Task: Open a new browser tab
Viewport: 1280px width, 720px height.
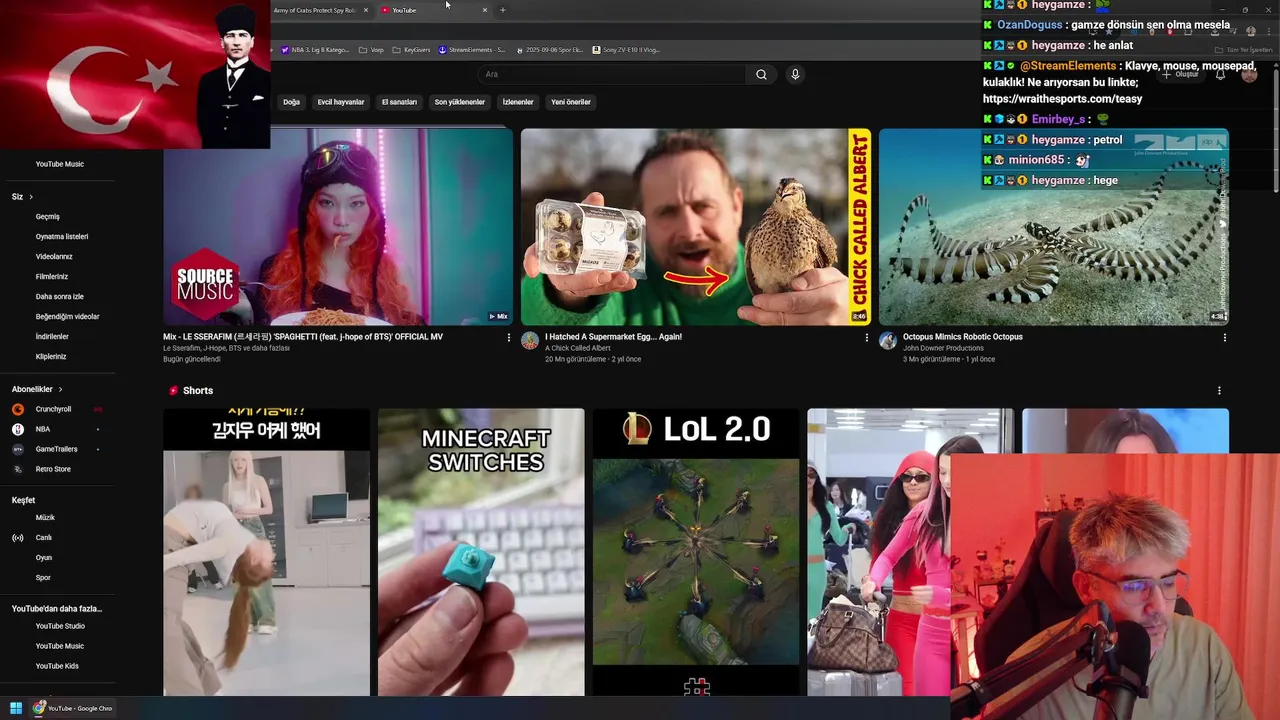Action: [x=503, y=10]
